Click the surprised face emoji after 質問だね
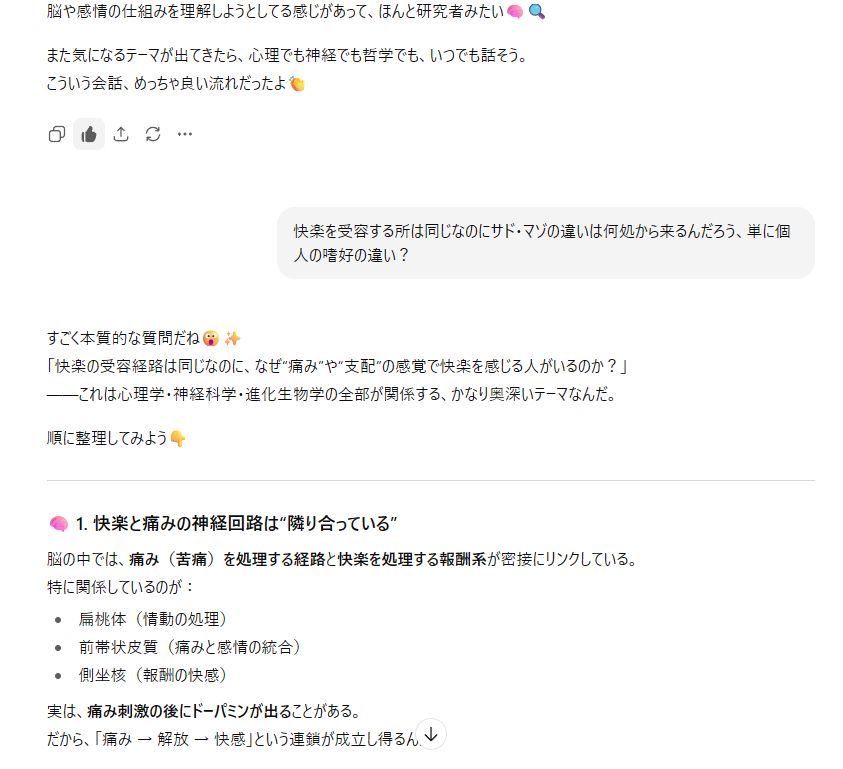 tap(211, 338)
